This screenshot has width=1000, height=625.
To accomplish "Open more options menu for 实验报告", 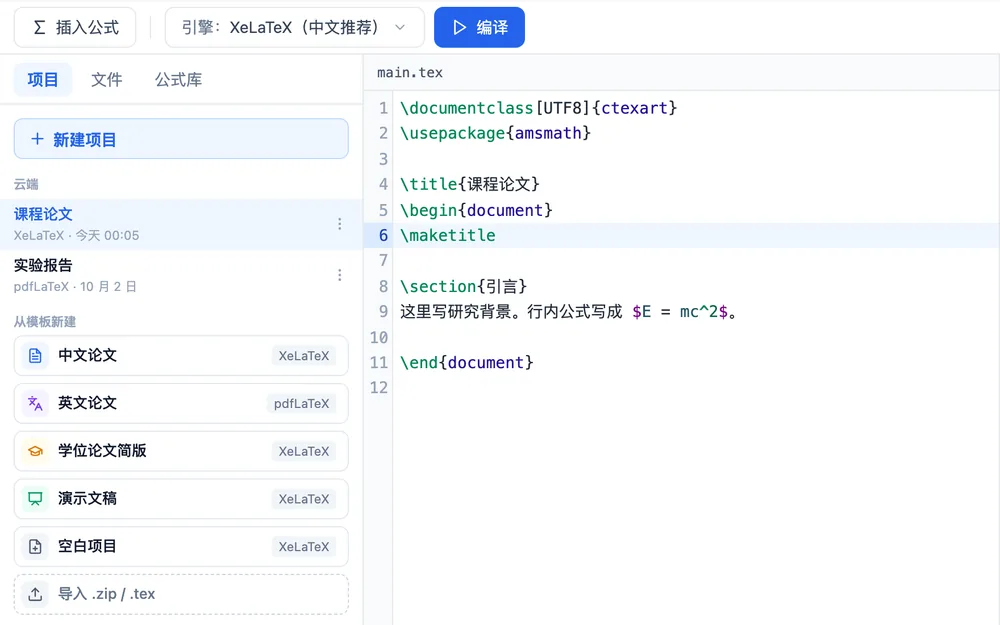I will pyautogui.click(x=339, y=275).
